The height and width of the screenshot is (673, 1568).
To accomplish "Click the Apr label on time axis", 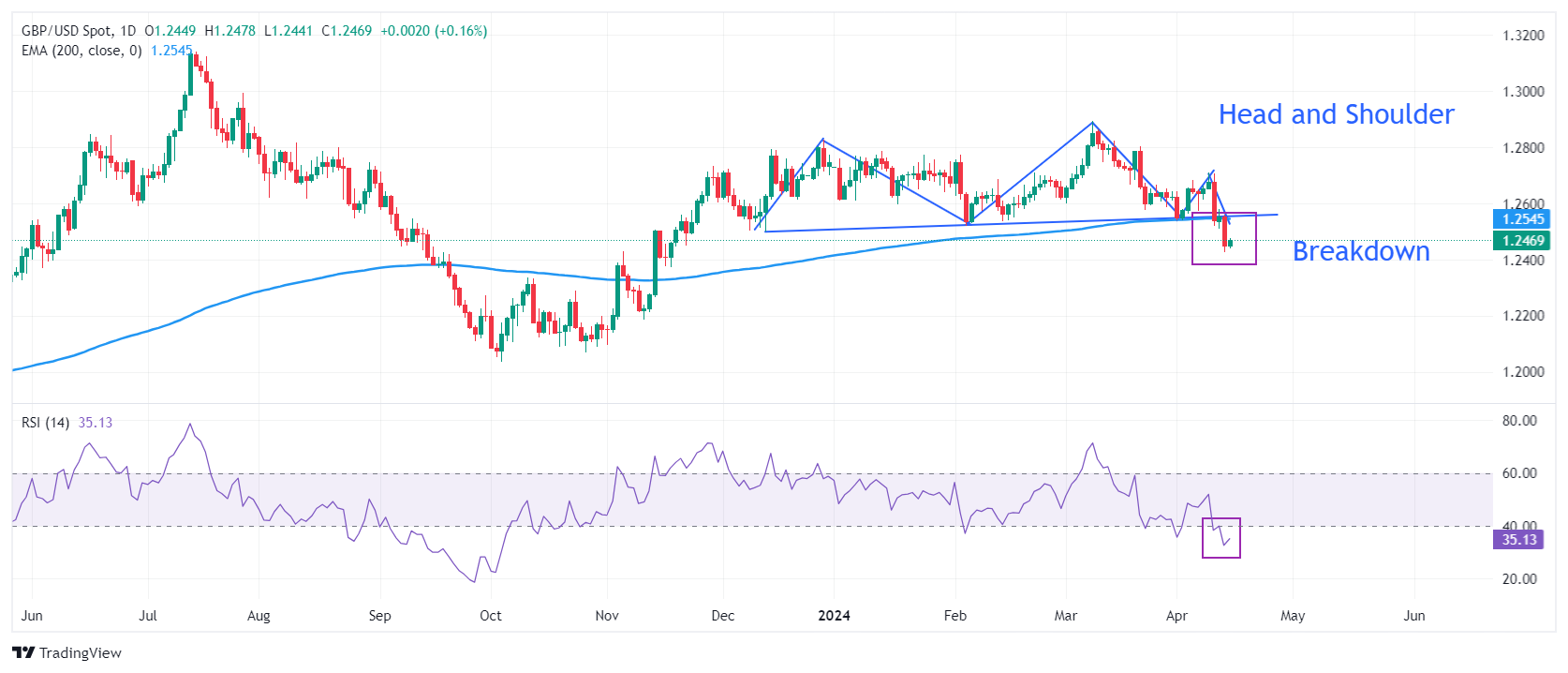I will pos(1176,616).
